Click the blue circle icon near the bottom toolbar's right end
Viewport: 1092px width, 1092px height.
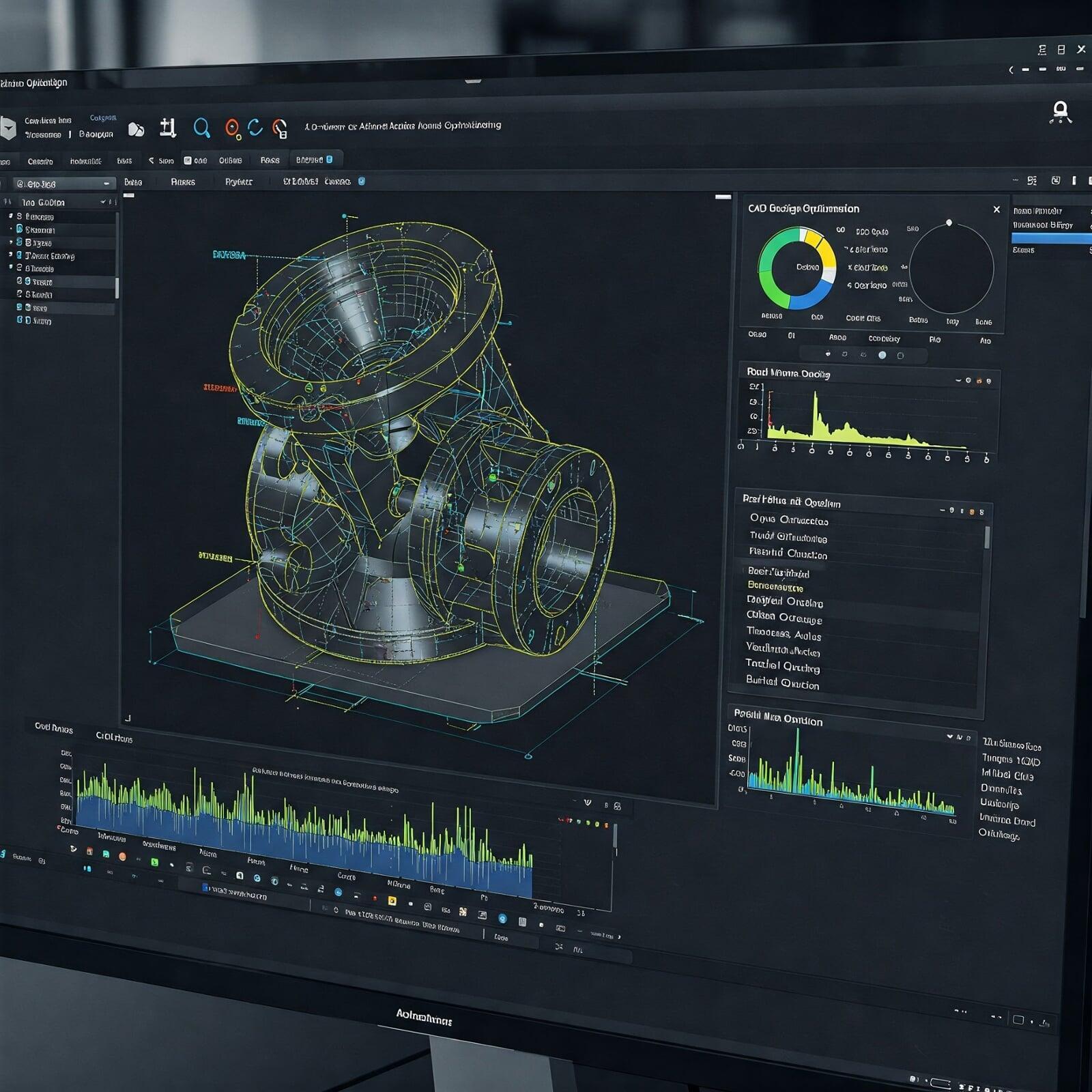(x=502, y=919)
